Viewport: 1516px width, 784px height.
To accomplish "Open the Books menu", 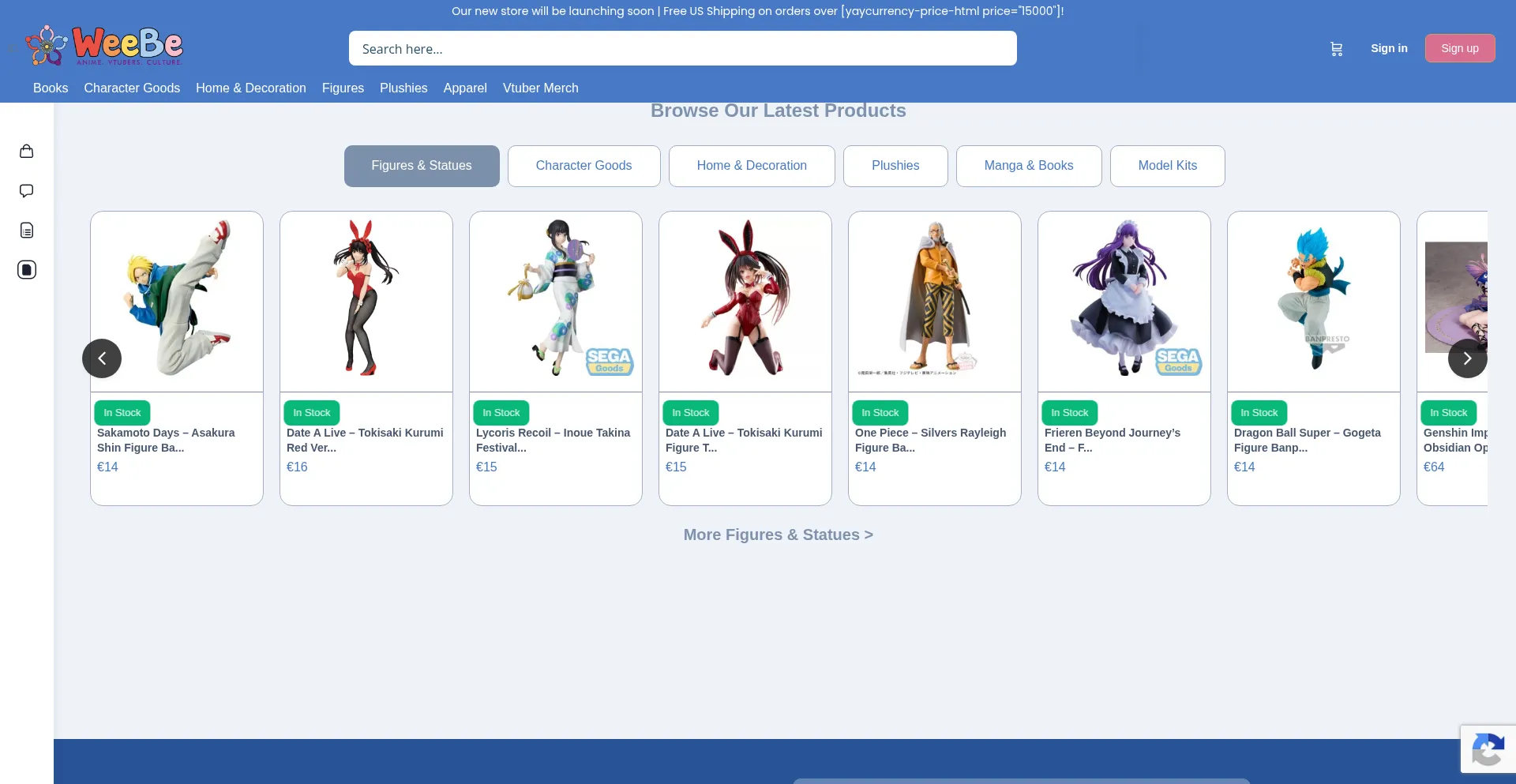I will coord(51,88).
